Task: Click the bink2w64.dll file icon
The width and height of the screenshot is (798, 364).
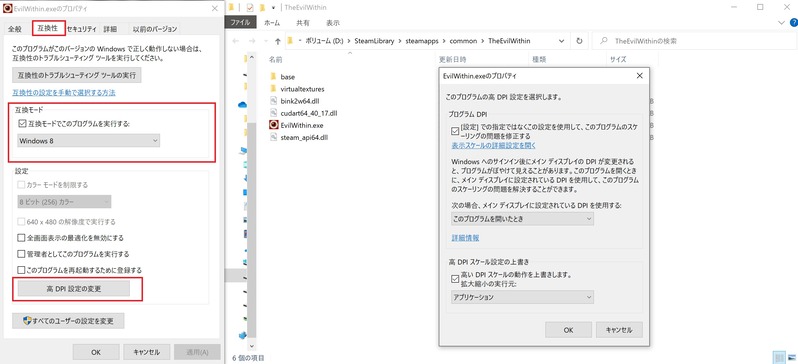Action: 274,101
